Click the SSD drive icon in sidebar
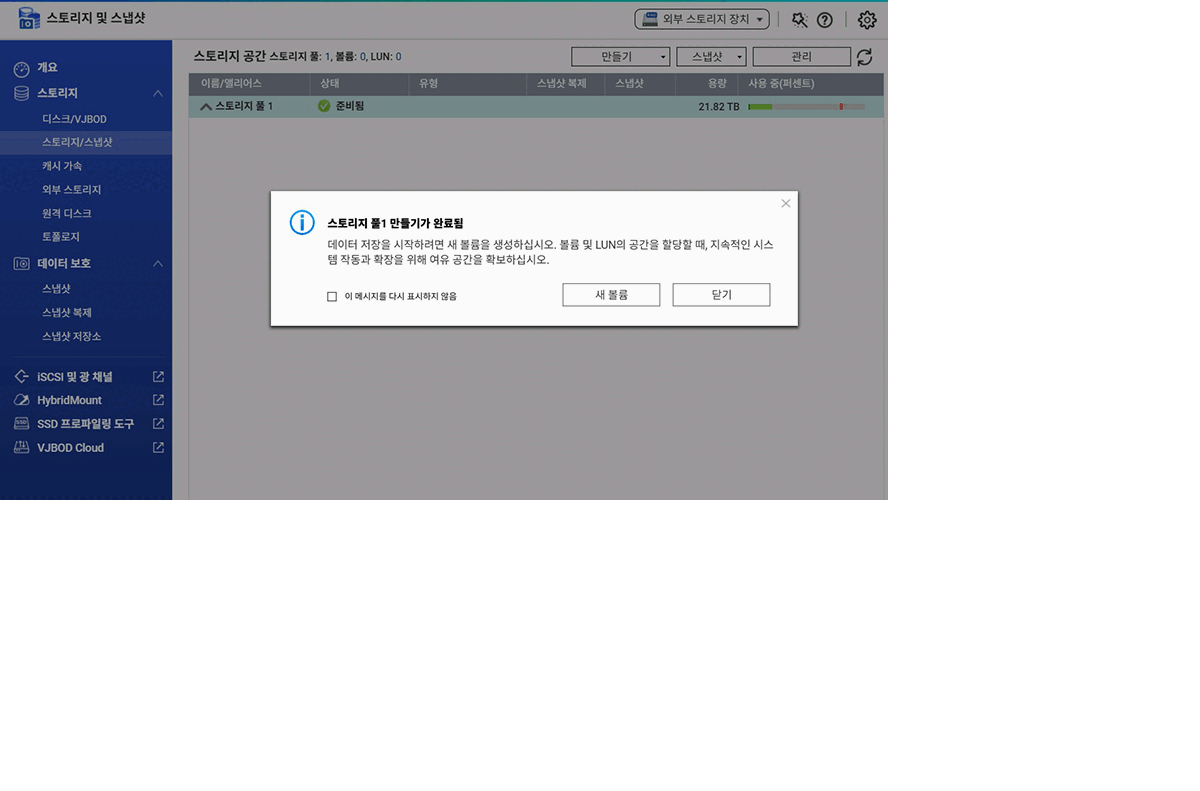 [x=21, y=424]
